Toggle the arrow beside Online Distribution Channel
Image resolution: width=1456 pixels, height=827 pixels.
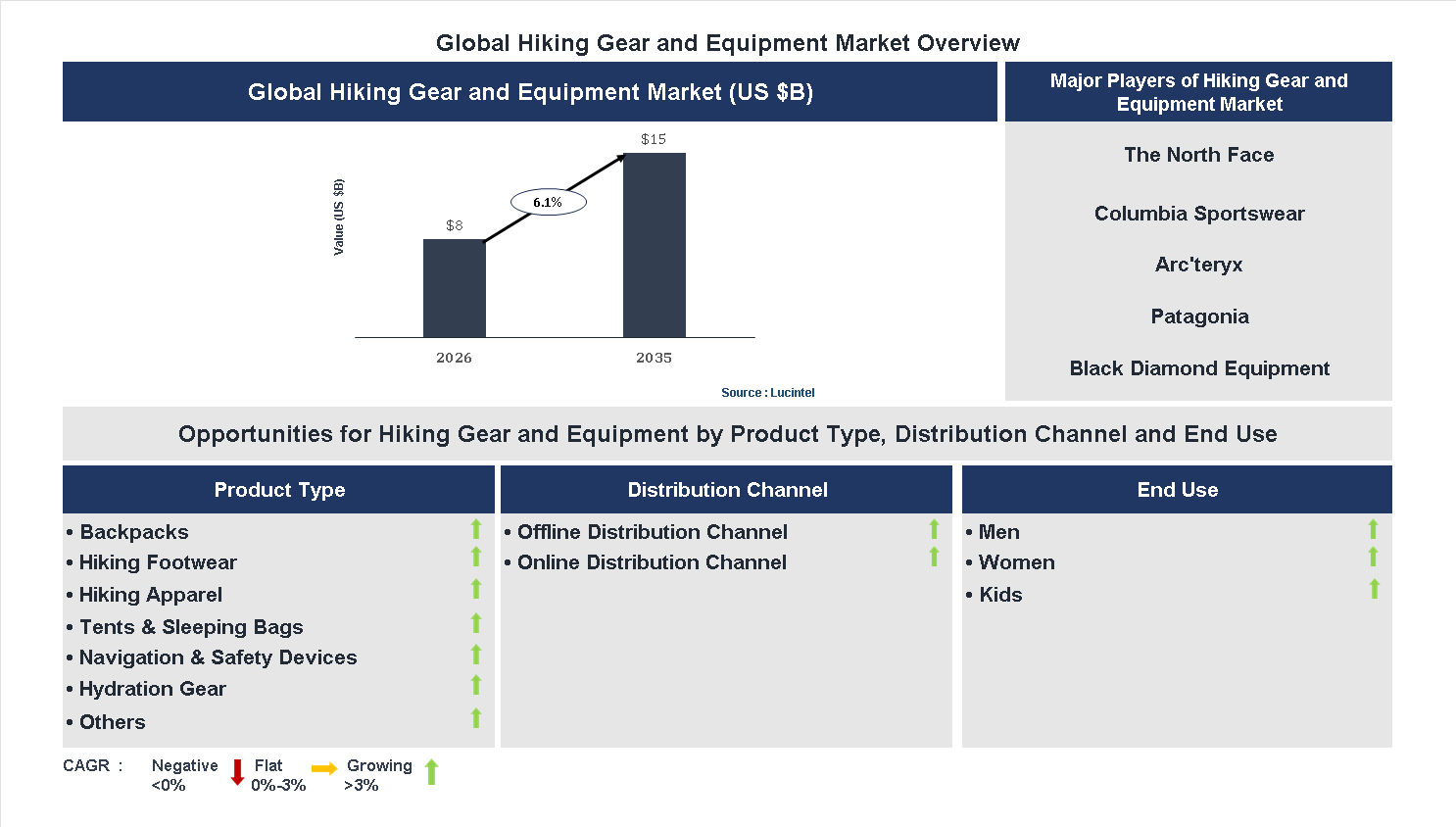[934, 559]
